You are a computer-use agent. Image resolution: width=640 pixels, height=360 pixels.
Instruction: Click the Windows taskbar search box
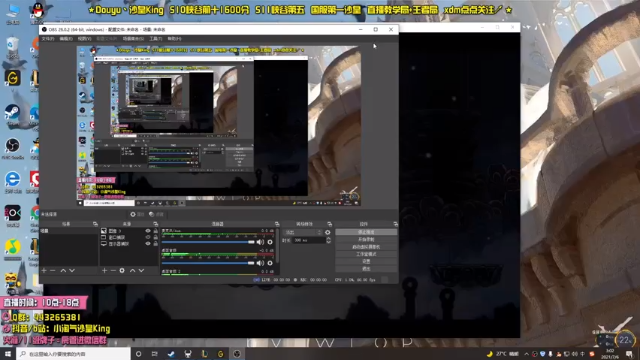click(74, 354)
